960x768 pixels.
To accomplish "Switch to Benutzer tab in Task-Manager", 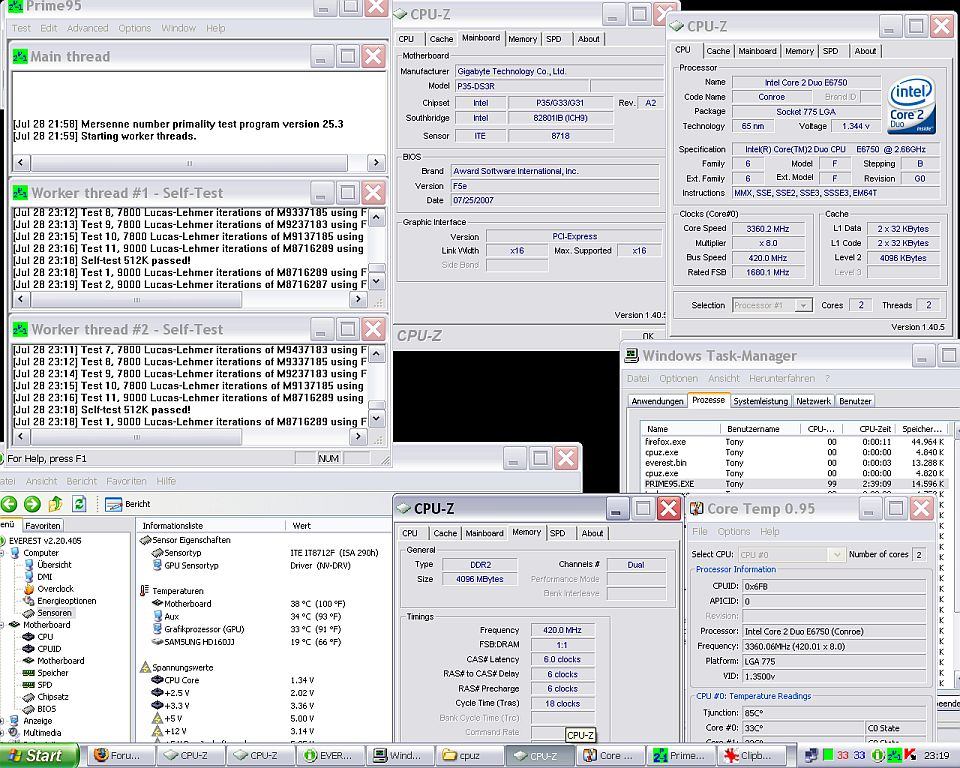I will pyautogui.click(x=855, y=401).
